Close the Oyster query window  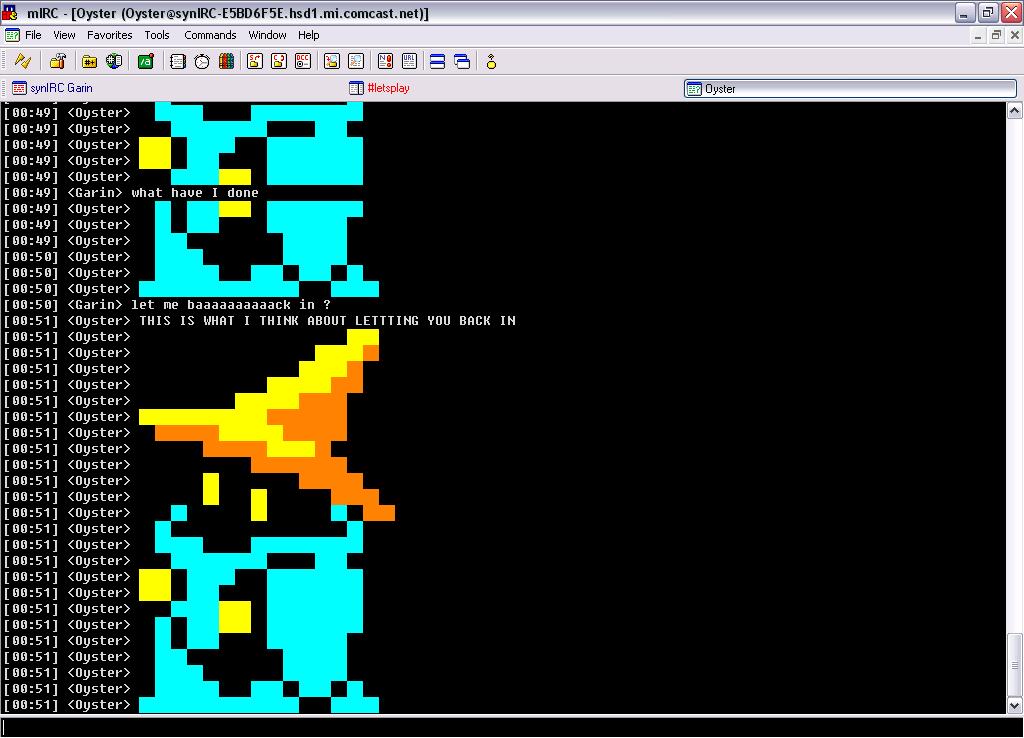(1014, 35)
